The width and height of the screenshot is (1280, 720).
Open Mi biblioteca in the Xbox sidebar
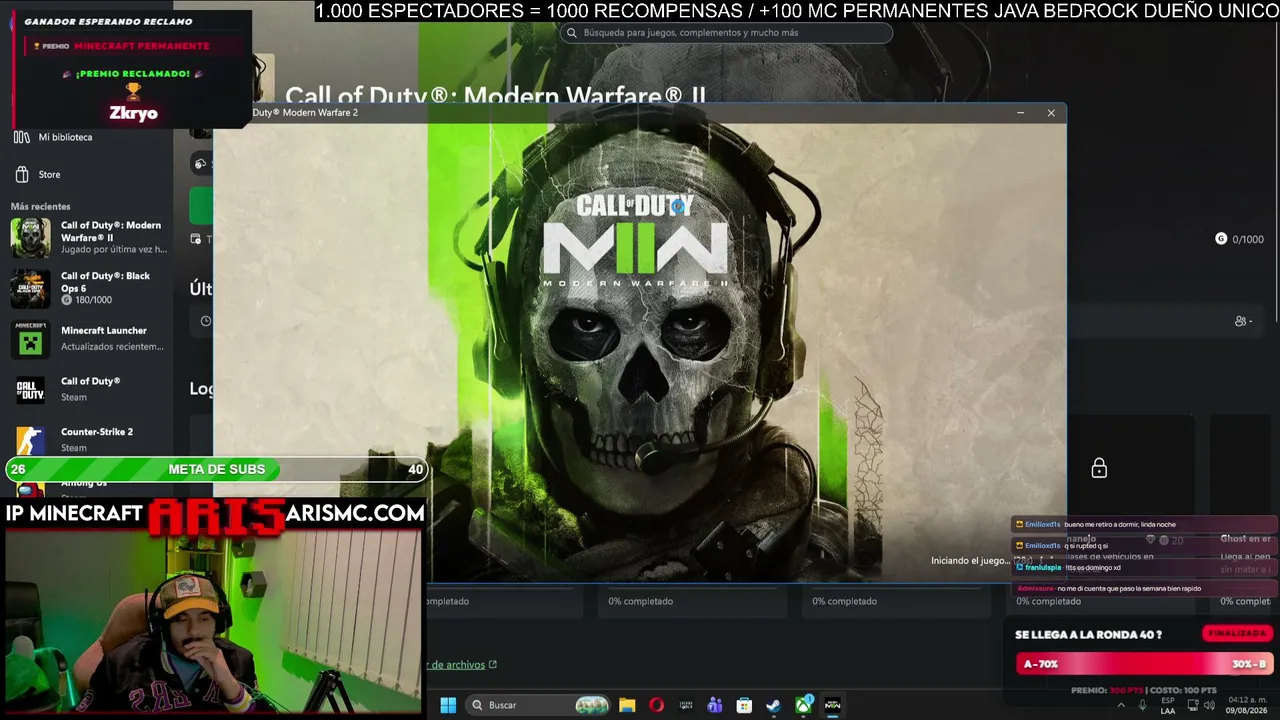click(x=65, y=137)
